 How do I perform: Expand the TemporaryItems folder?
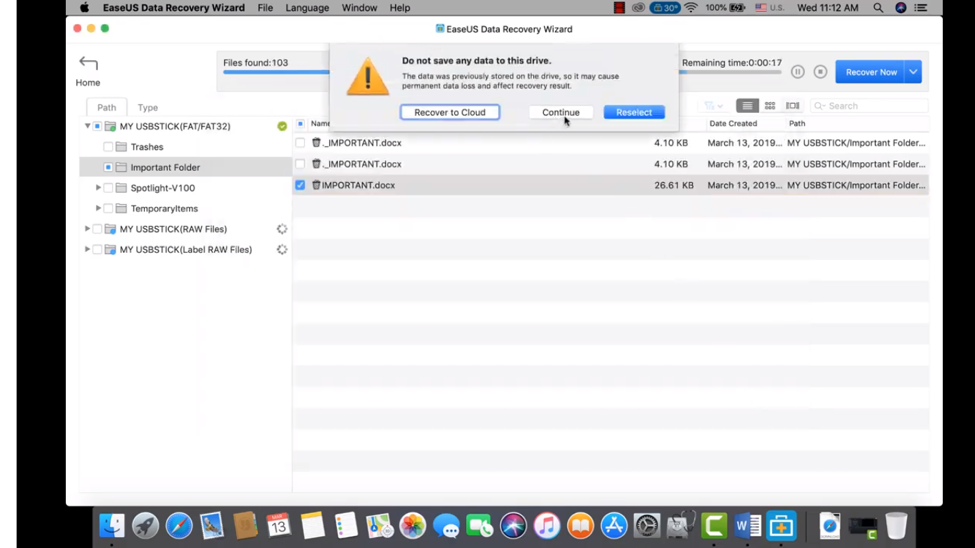click(98, 208)
